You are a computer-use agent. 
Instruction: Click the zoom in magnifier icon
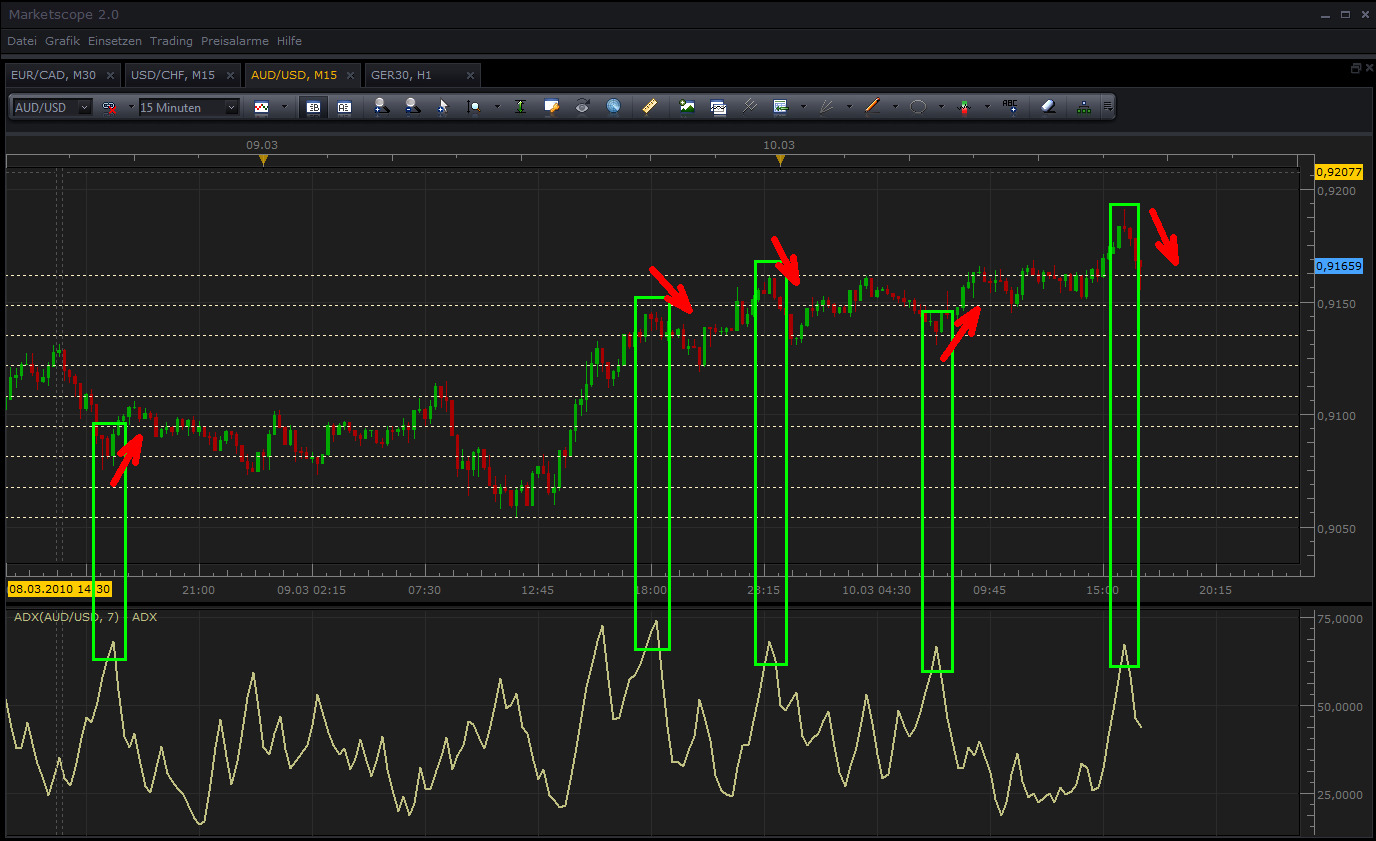point(381,107)
